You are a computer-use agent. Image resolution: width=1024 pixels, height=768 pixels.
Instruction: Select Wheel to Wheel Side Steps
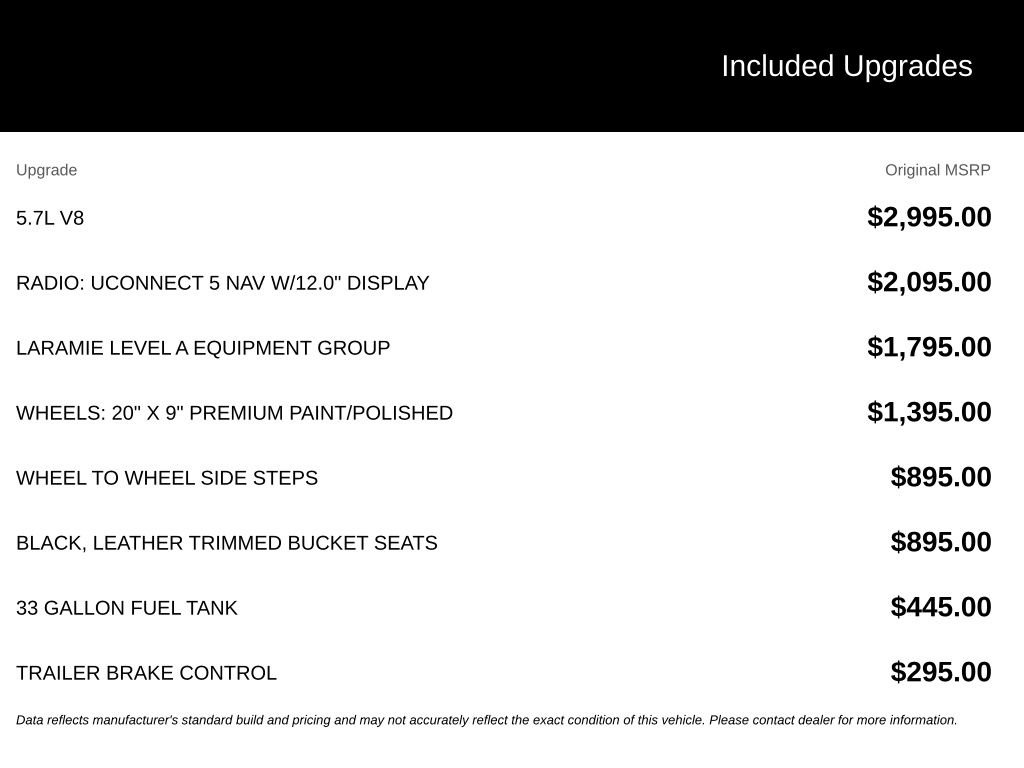[167, 478]
